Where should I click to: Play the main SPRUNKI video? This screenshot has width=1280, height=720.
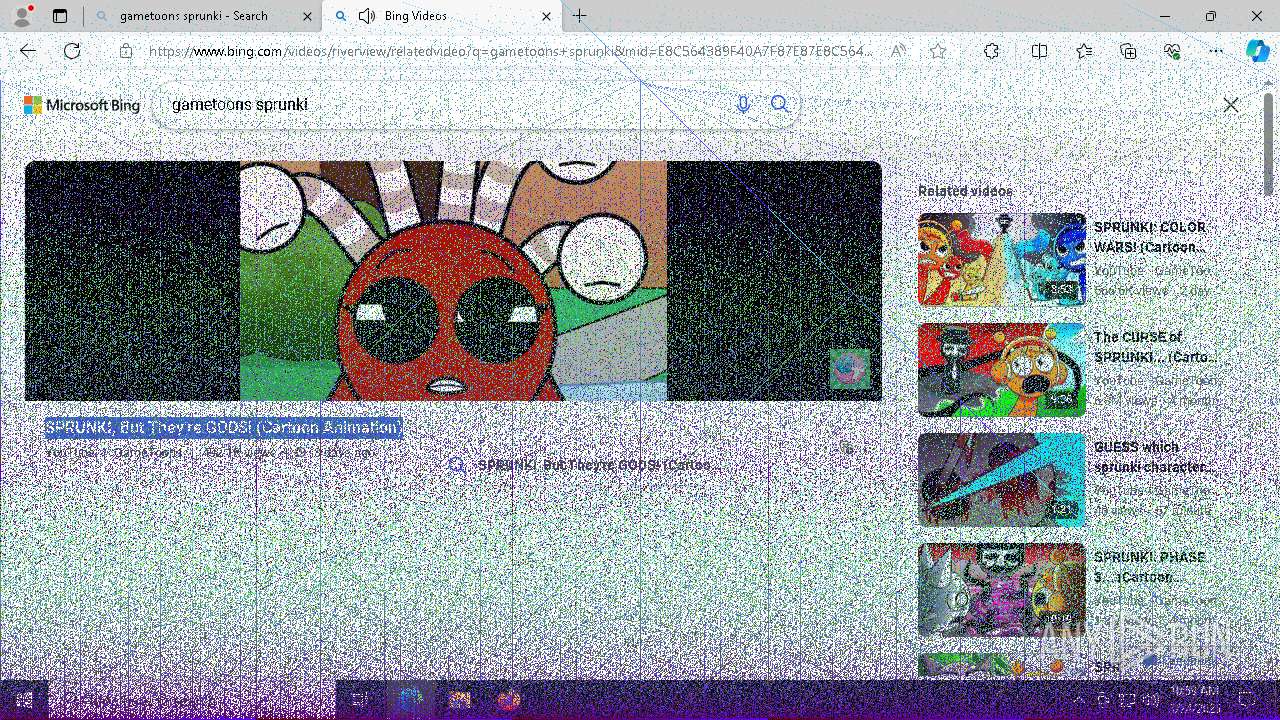tap(453, 281)
